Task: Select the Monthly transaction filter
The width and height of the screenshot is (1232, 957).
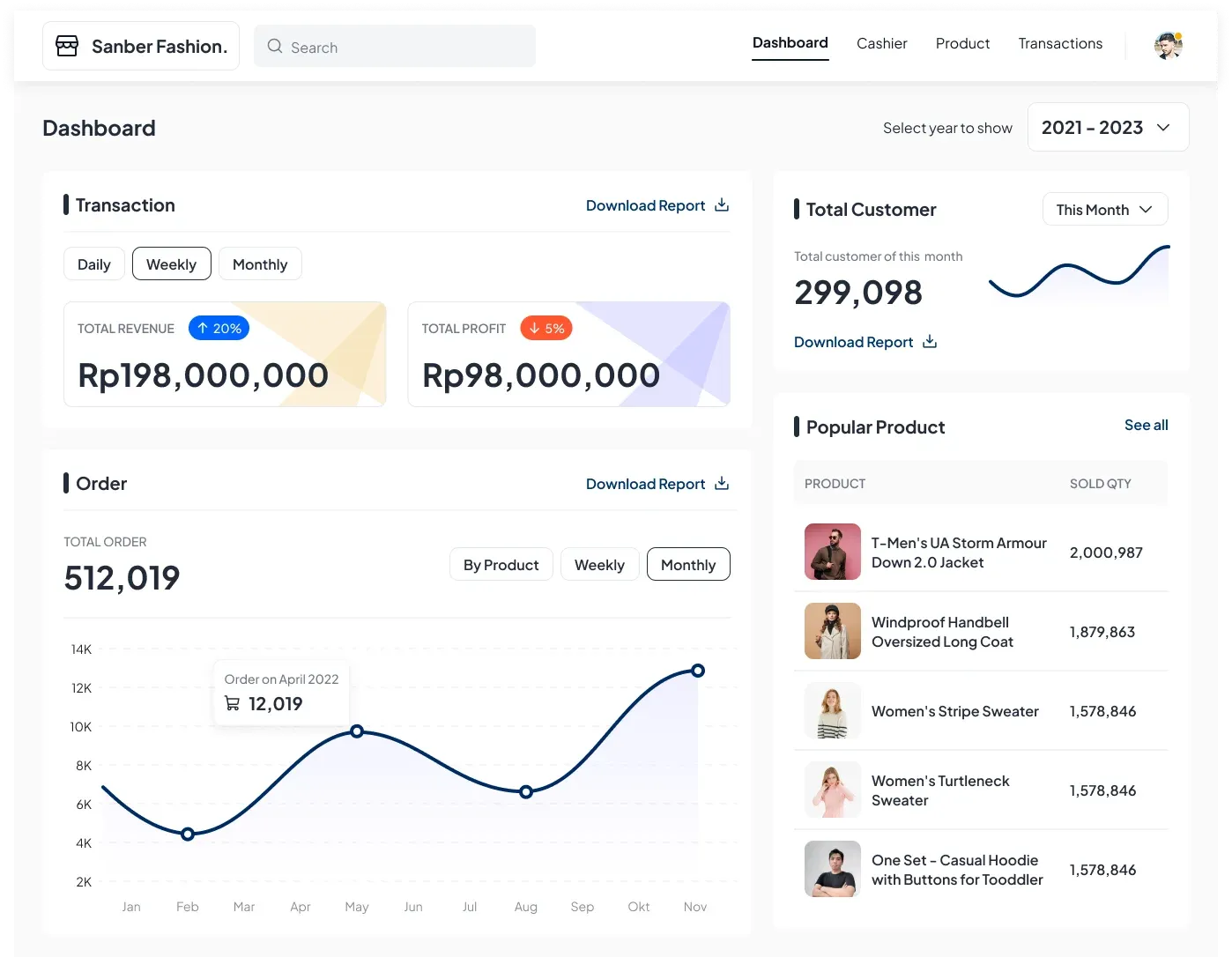Action: pyautogui.click(x=260, y=264)
